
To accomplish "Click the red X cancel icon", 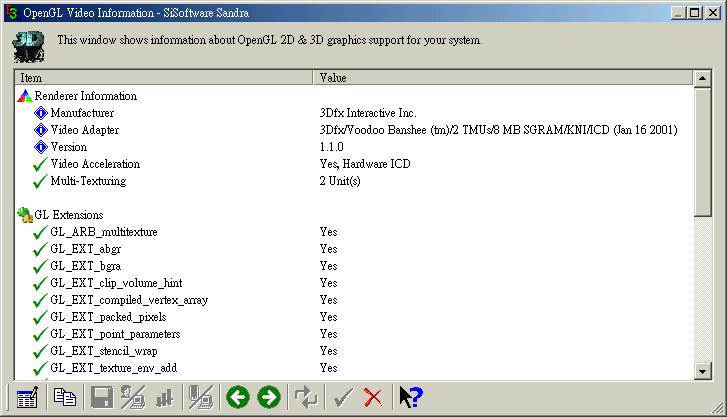I will coord(373,398).
